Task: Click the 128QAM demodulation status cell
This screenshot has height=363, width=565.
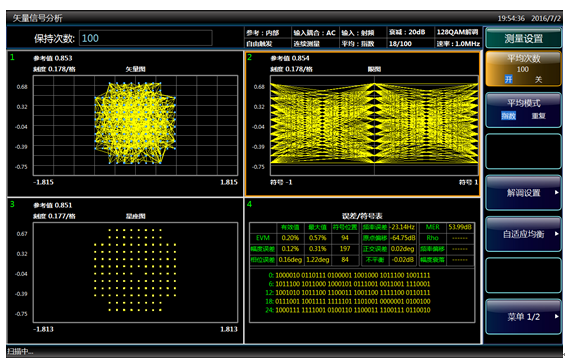Action: 458,32
